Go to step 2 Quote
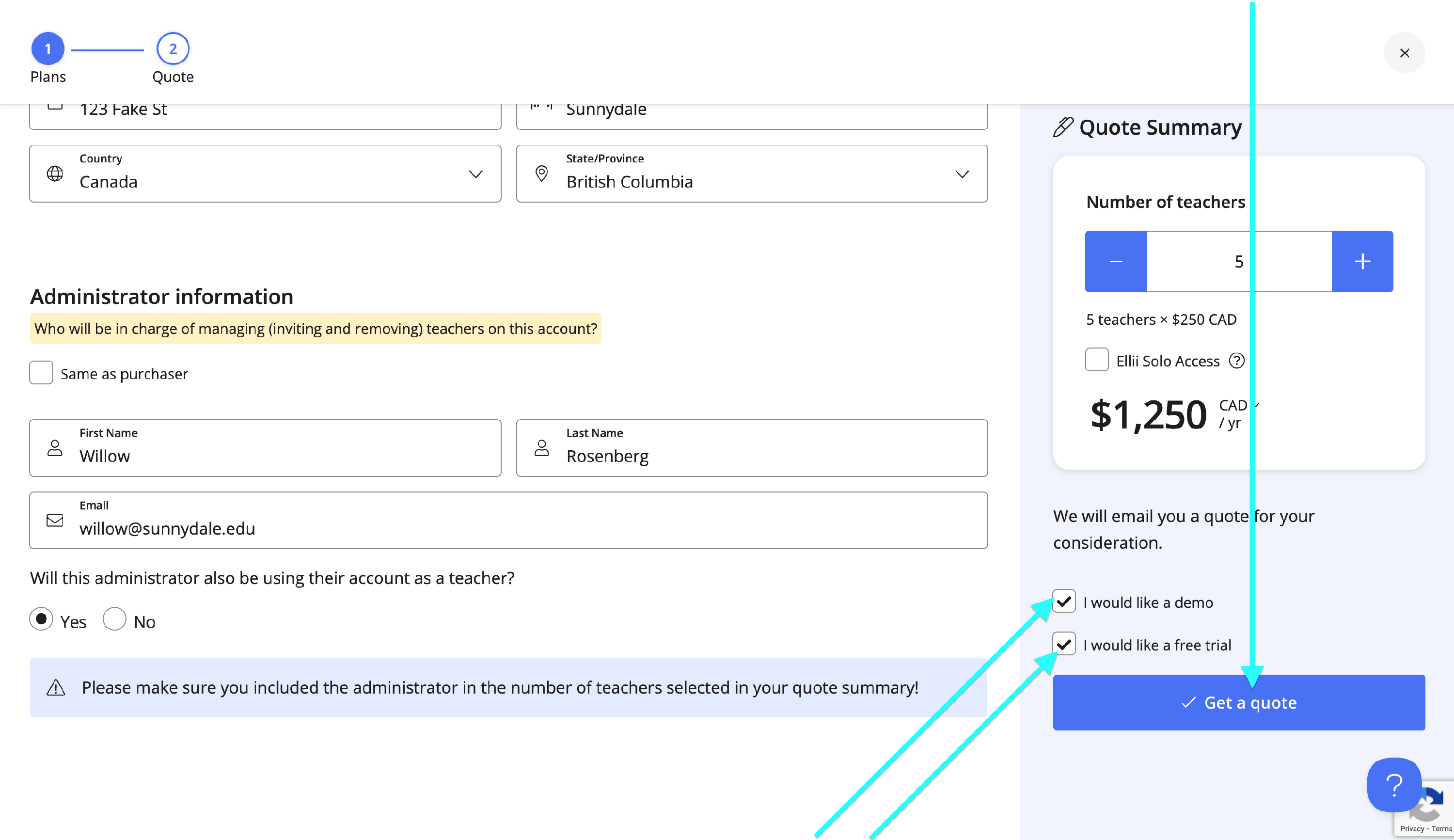1454x840 pixels. [x=173, y=49]
